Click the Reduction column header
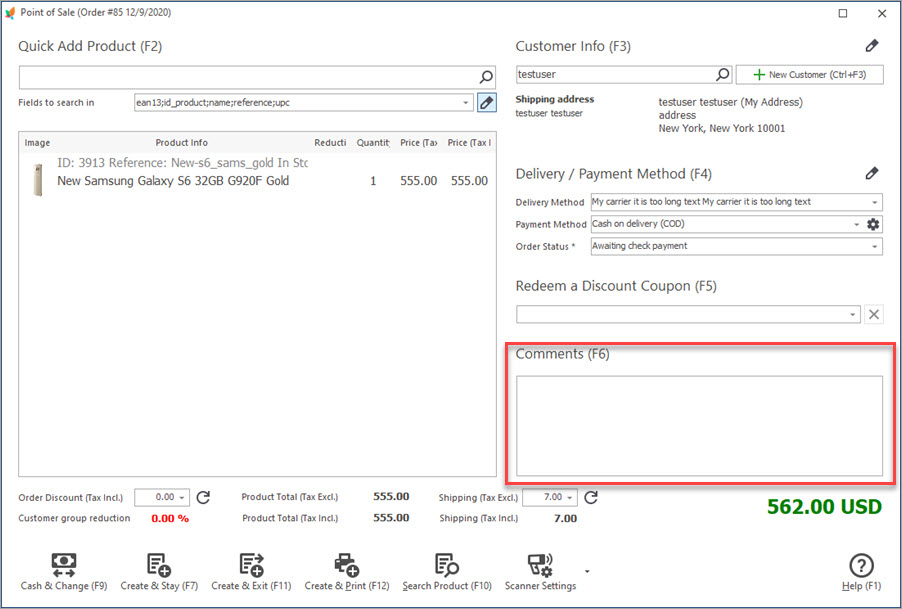This screenshot has height=609, width=902. [330, 143]
